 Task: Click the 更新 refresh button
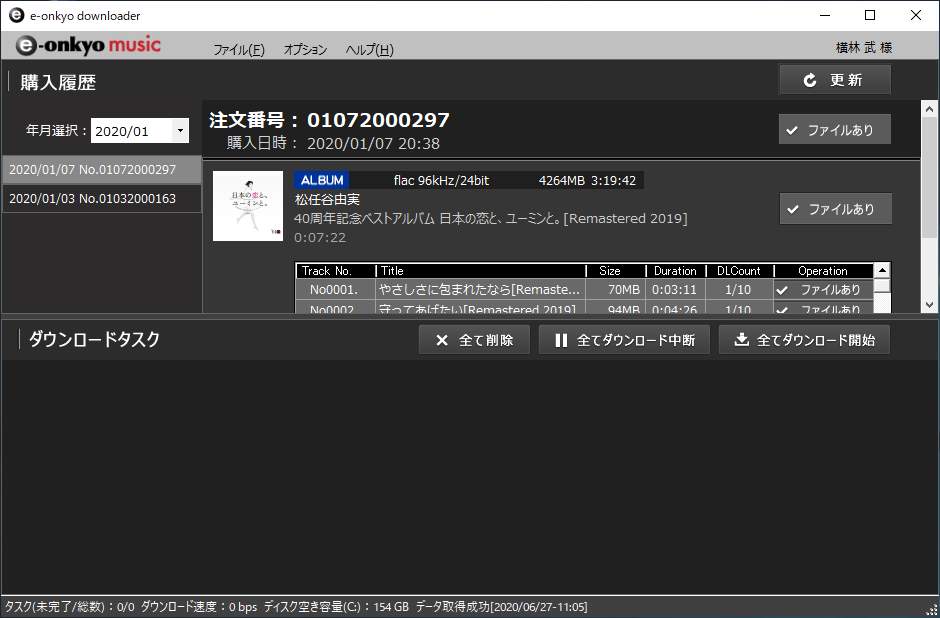coord(834,80)
